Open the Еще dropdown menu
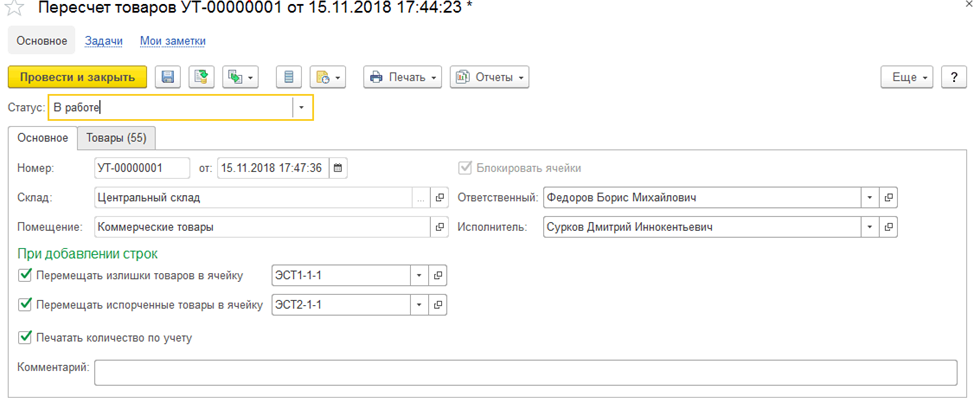 coord(908,77)
